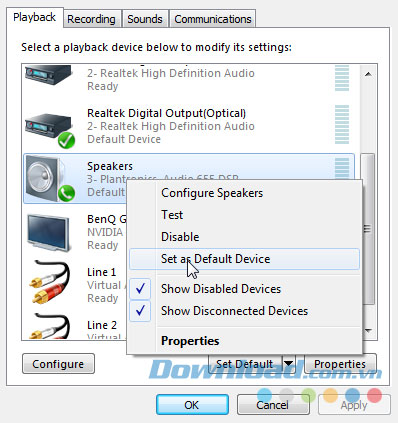Screen dimensions: 398x423
Task: Click the Properties button below the list
Action: click(x=340, y=364)
